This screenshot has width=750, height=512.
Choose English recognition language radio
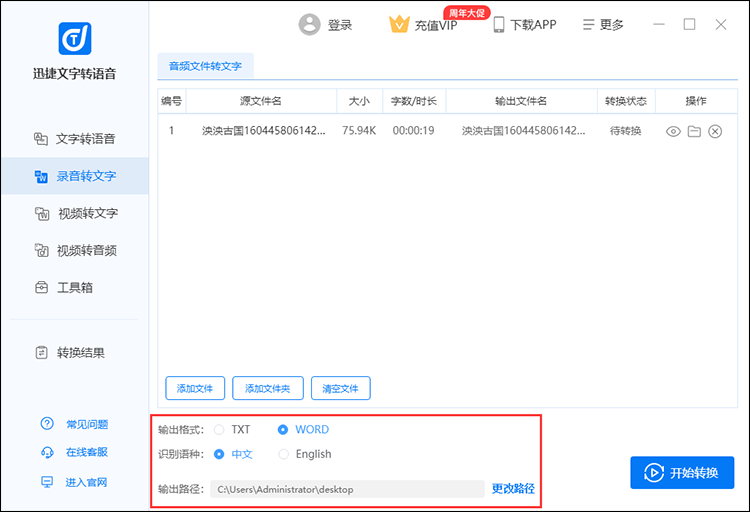tap(284, 454)
